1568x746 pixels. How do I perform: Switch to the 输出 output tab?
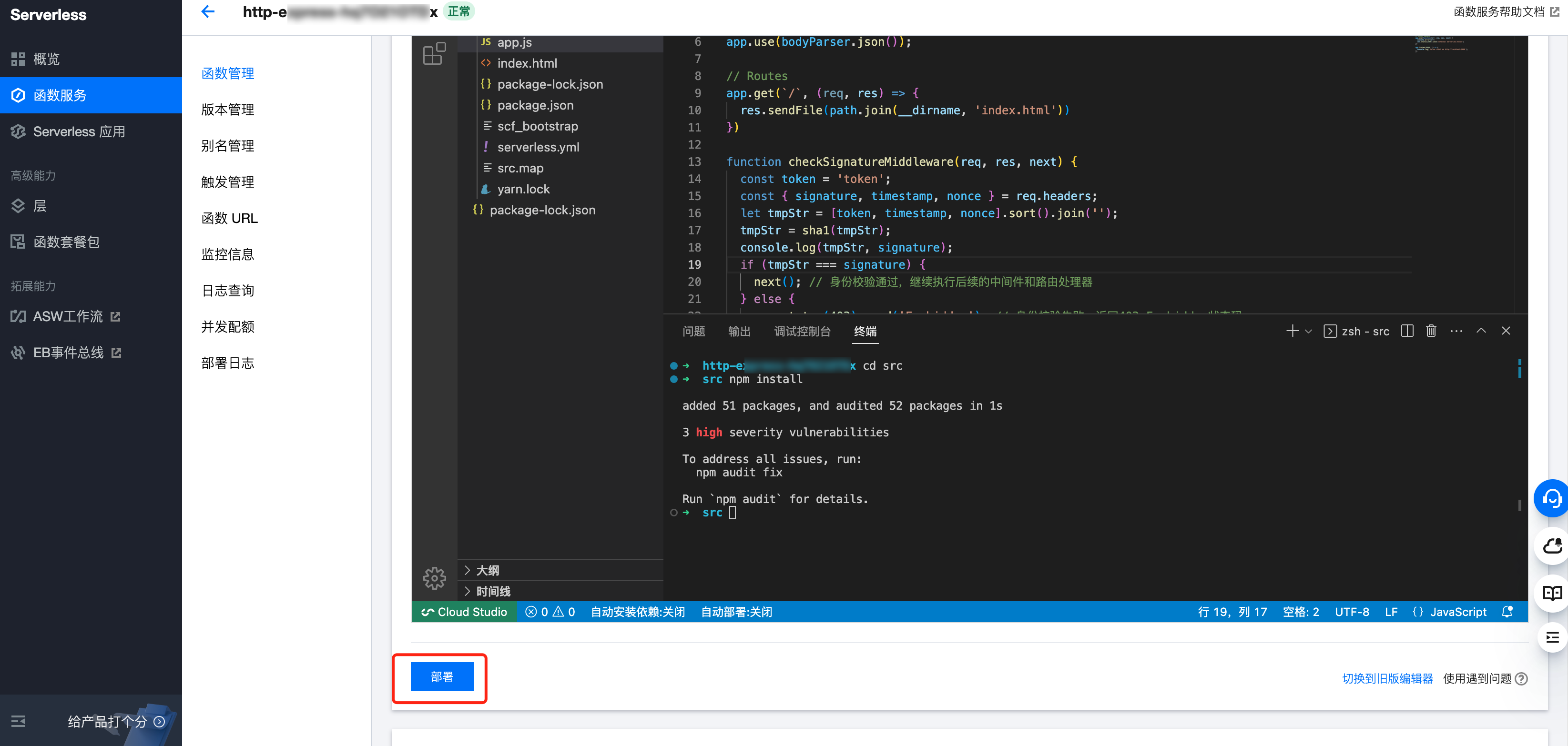tap(739, 331)
